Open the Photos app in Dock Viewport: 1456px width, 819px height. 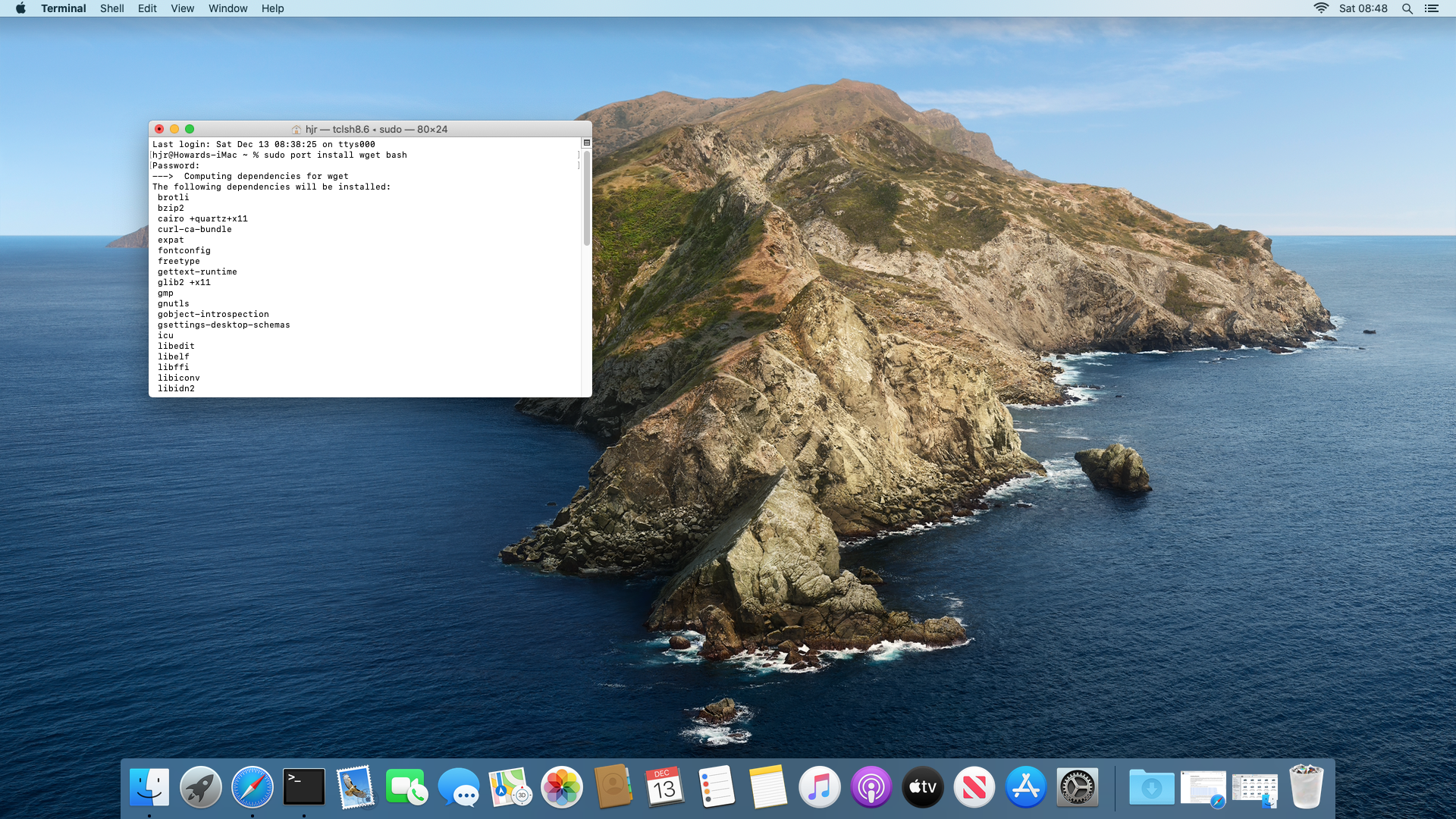click(x=562, y=788)
